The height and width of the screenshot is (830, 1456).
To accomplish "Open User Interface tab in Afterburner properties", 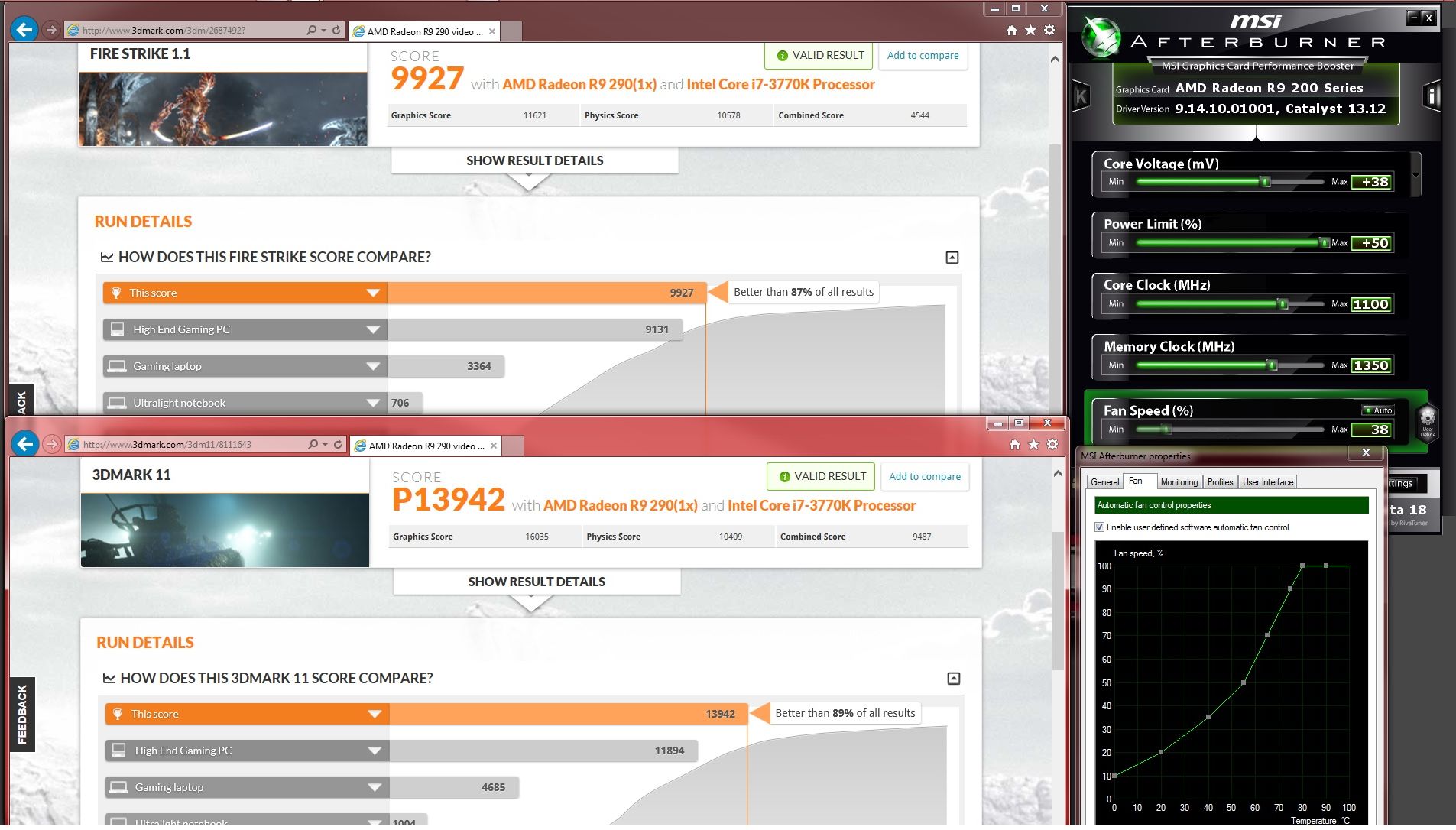I will click(x=1267, y=482).
